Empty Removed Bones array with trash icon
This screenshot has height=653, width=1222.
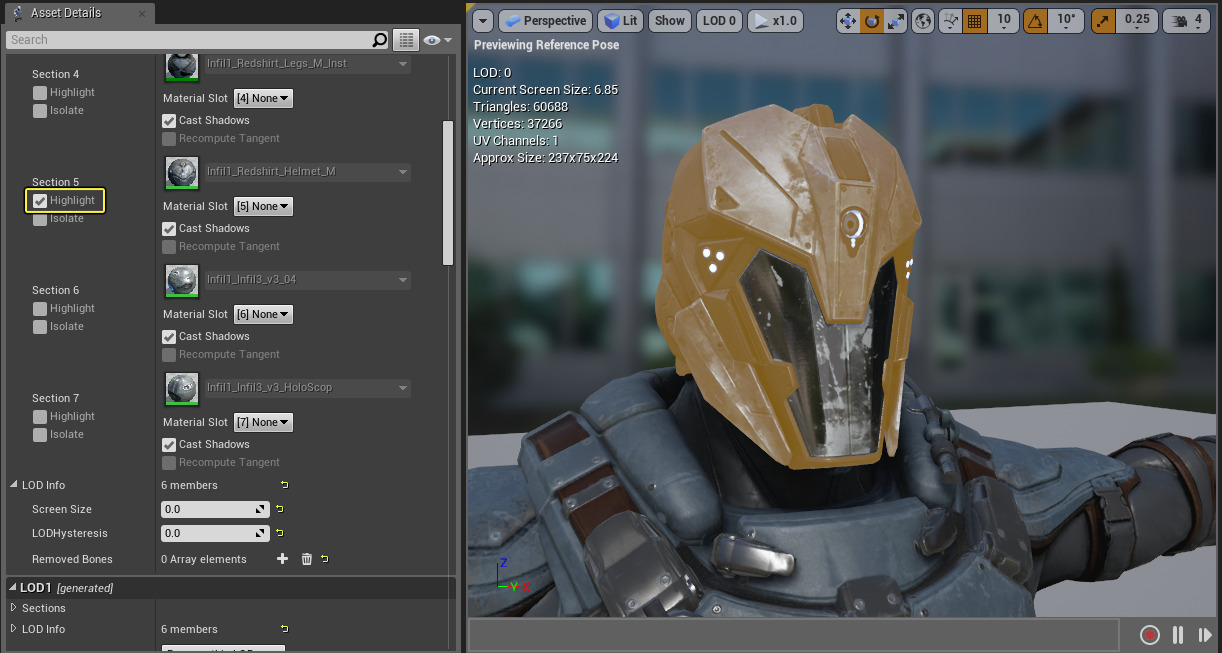coord(307,559)
